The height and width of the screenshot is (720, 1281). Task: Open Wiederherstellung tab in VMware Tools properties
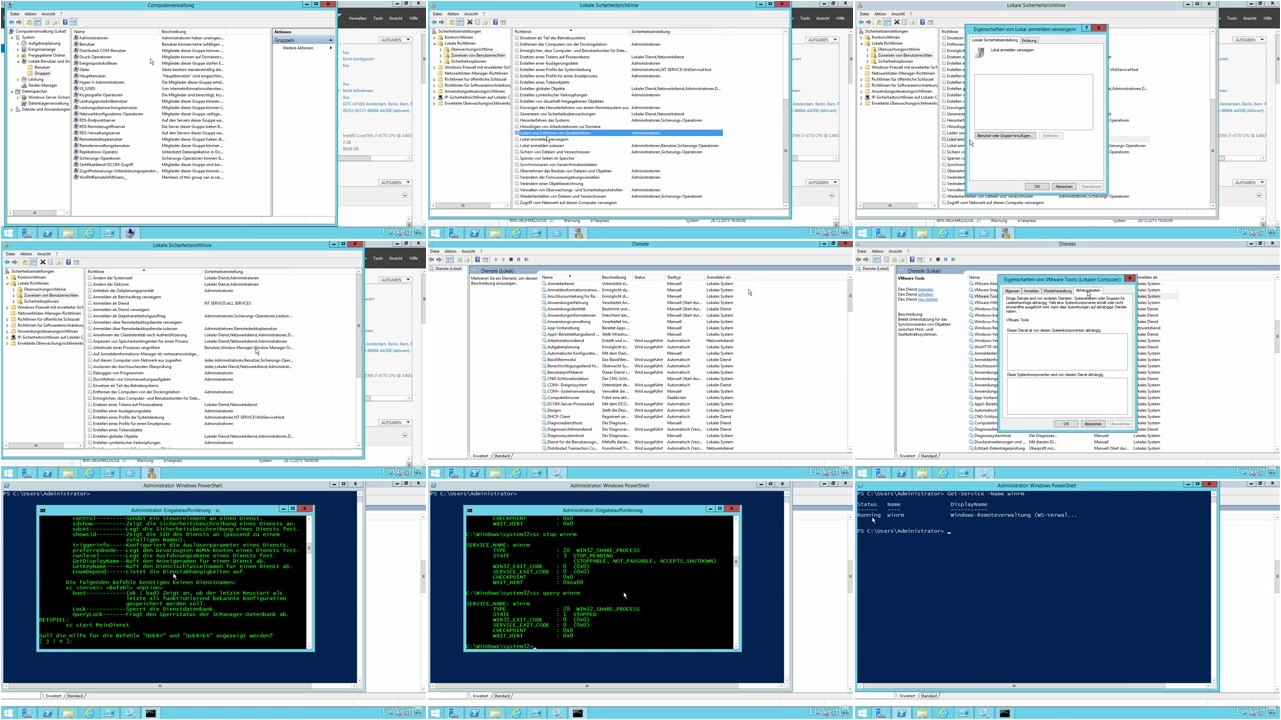click(x=1058, y=291)
